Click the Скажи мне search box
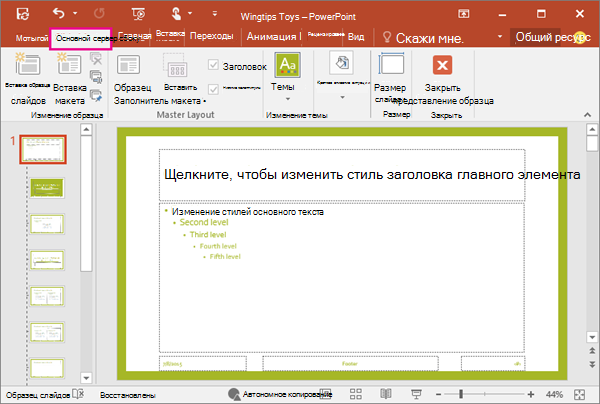 pyautogui.click(x=429, y=38)
